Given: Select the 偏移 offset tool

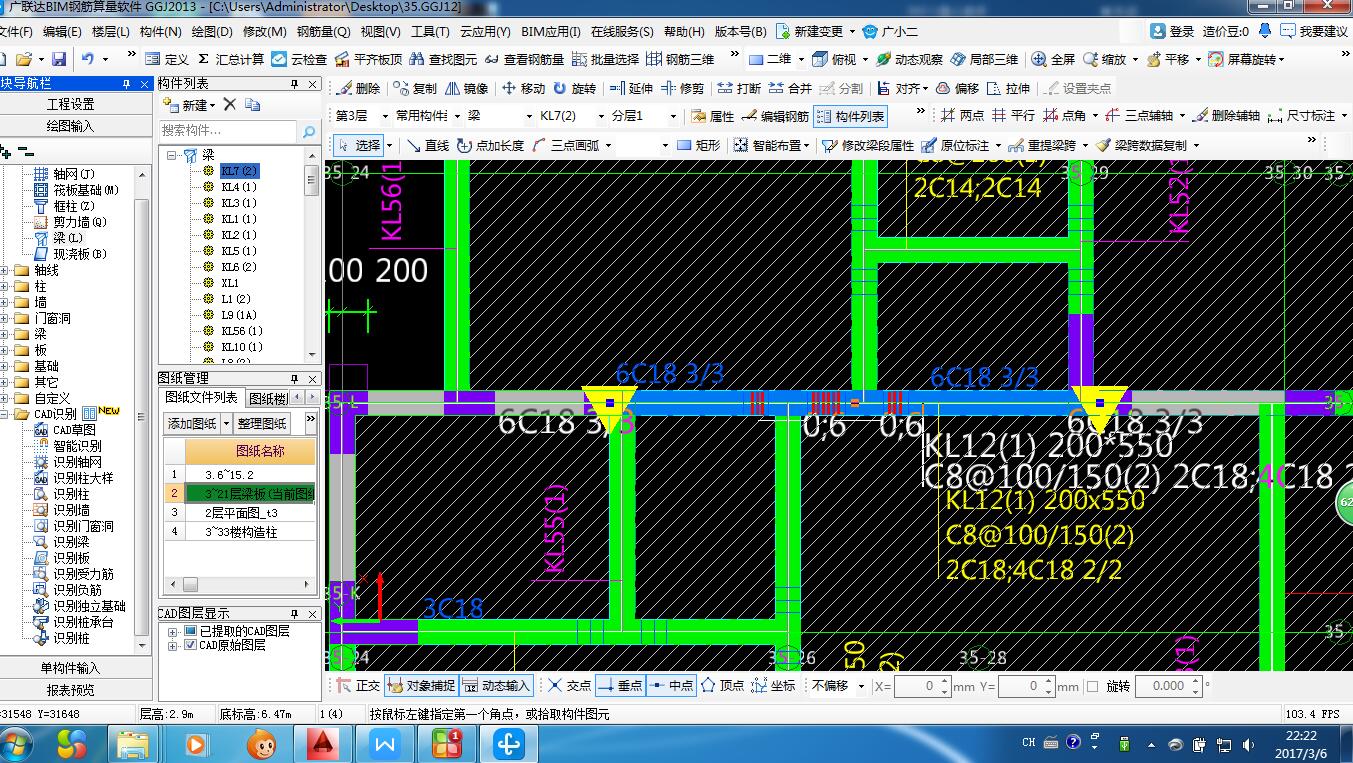Looking at the screenshot, I should pyautogui.click(x=957, y=88).
